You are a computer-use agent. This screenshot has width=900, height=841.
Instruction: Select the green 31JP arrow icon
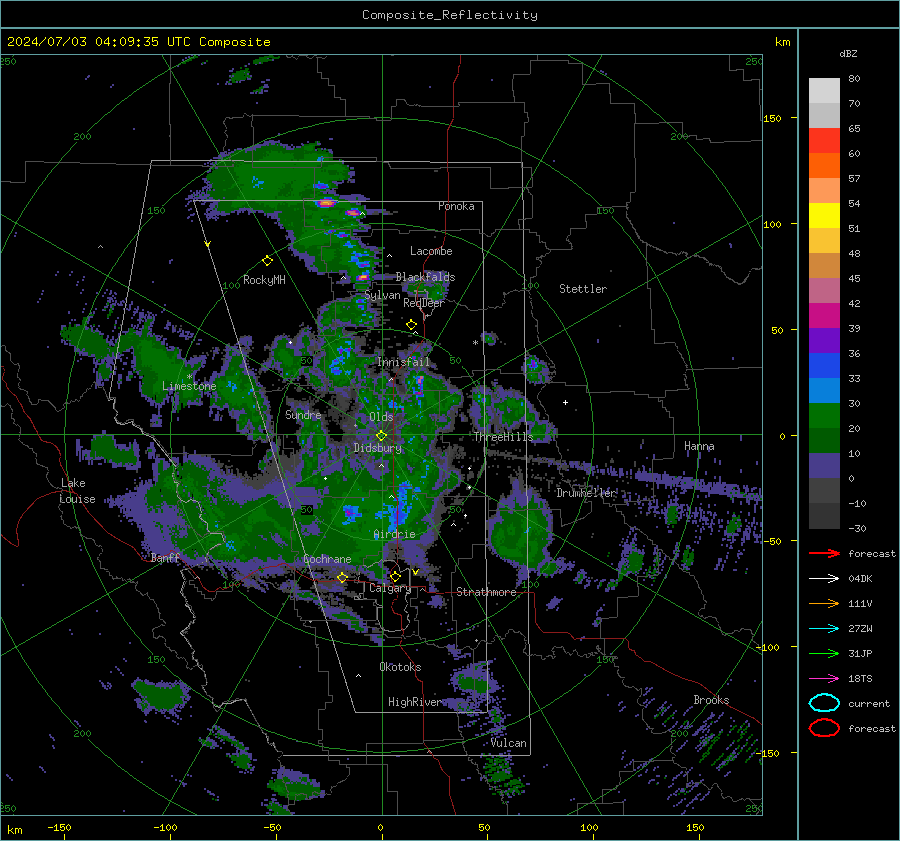pos(824,653)
